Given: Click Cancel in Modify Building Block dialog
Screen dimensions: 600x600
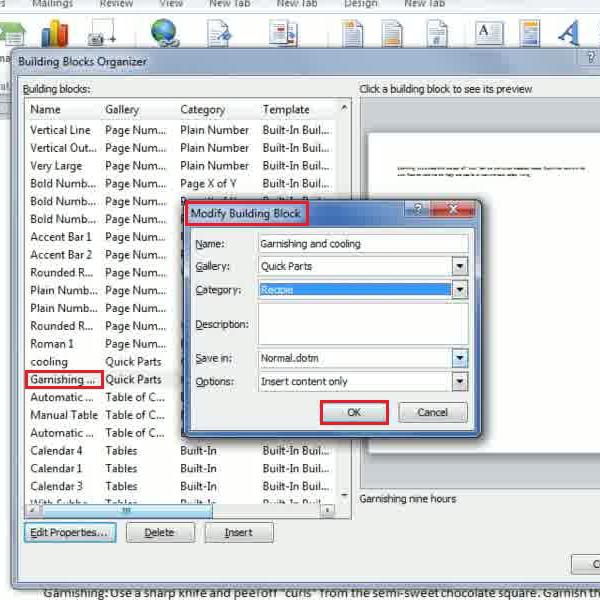Looking at the screenshot, I should tap(432, 412).
